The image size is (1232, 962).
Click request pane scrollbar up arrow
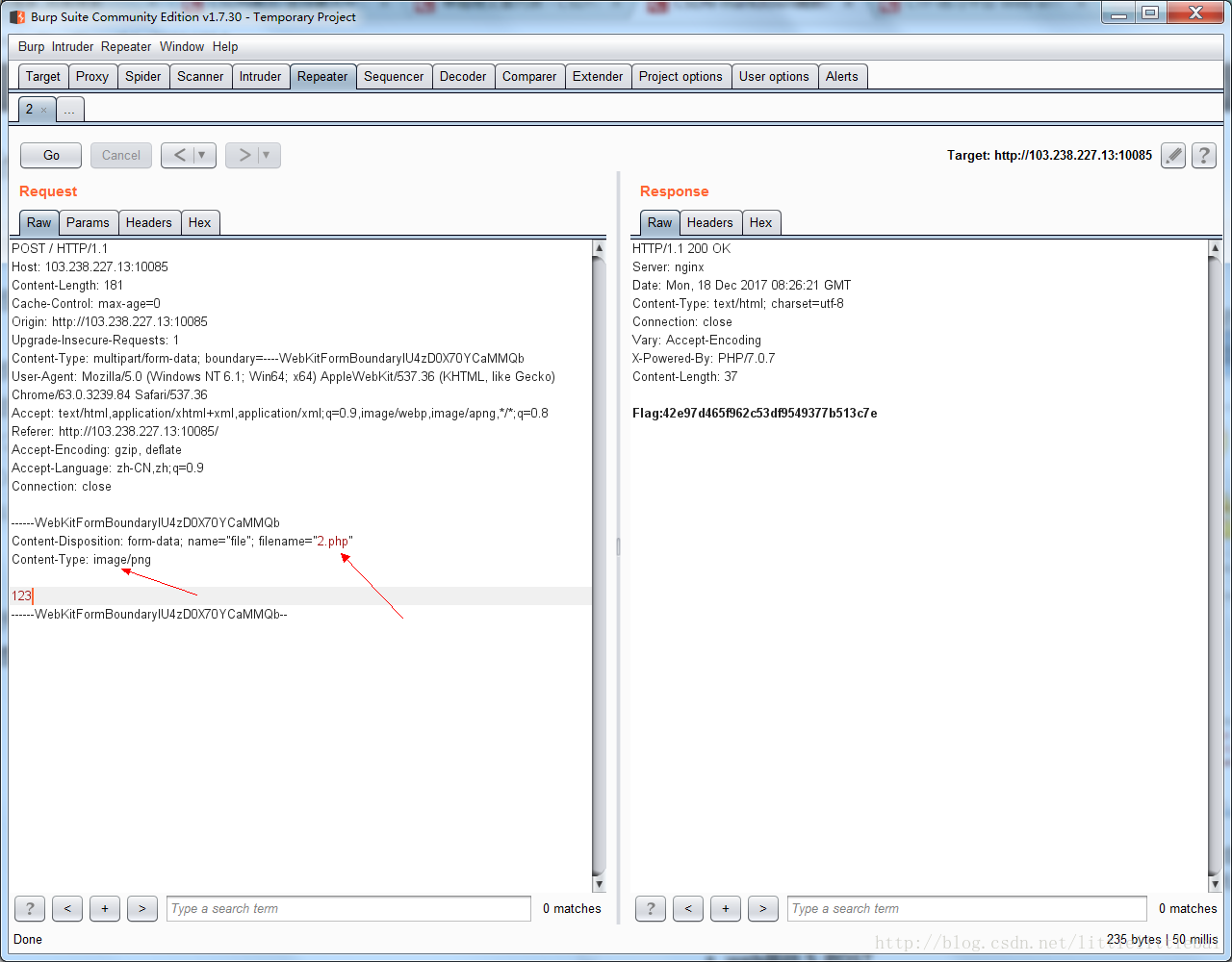599,248
